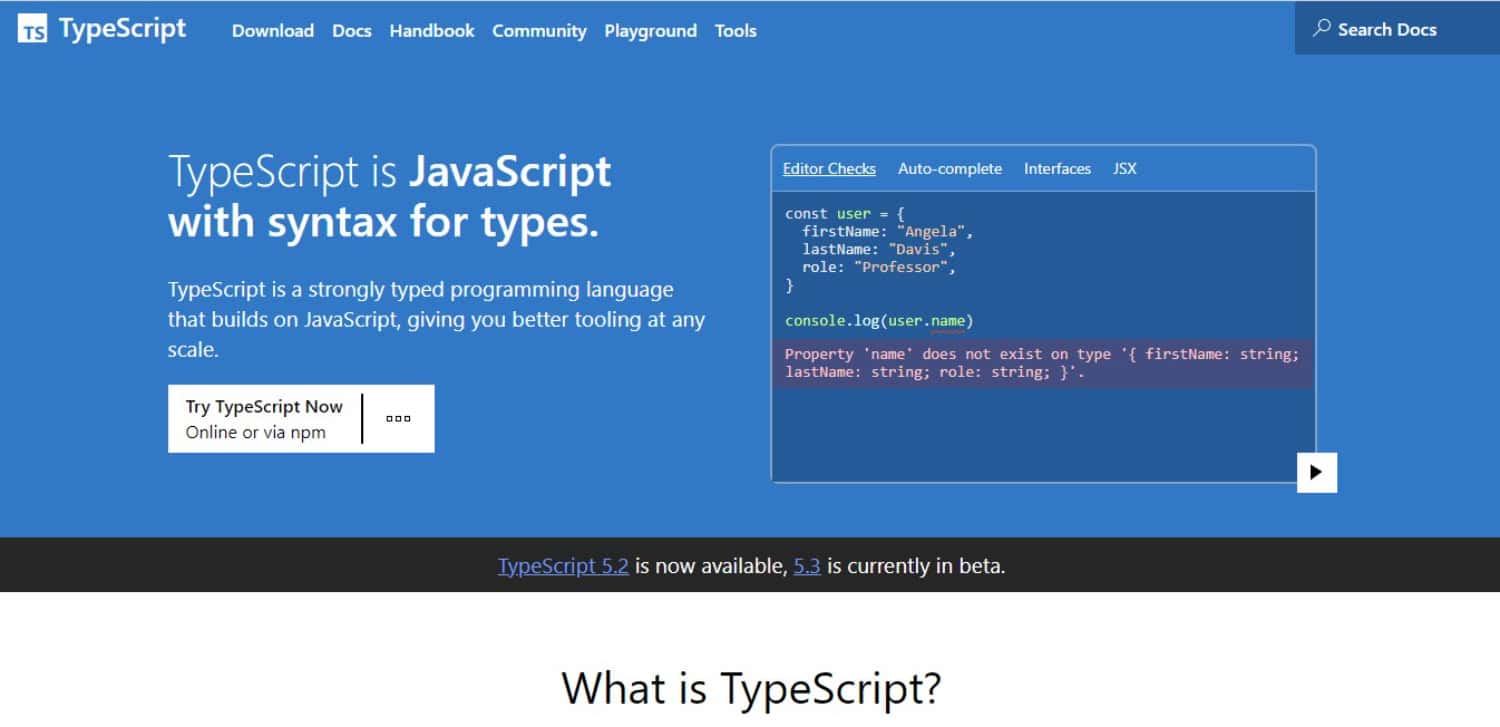Open the three-dots options beside Try TypeScript

click(398, 419)
